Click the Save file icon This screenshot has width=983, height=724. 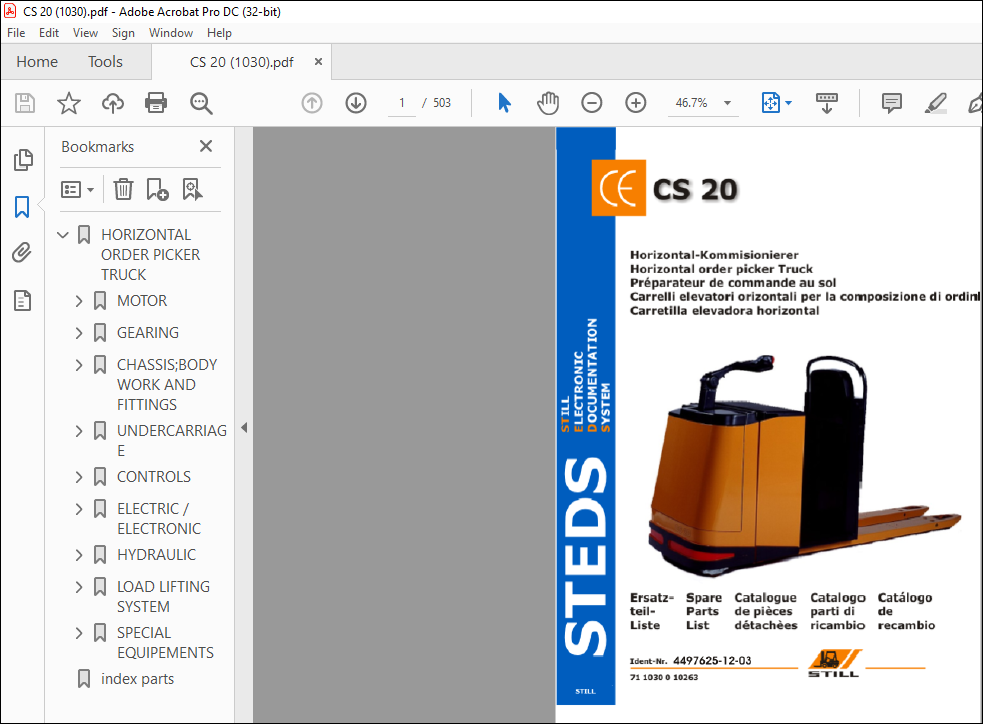[x=25, y=103]
